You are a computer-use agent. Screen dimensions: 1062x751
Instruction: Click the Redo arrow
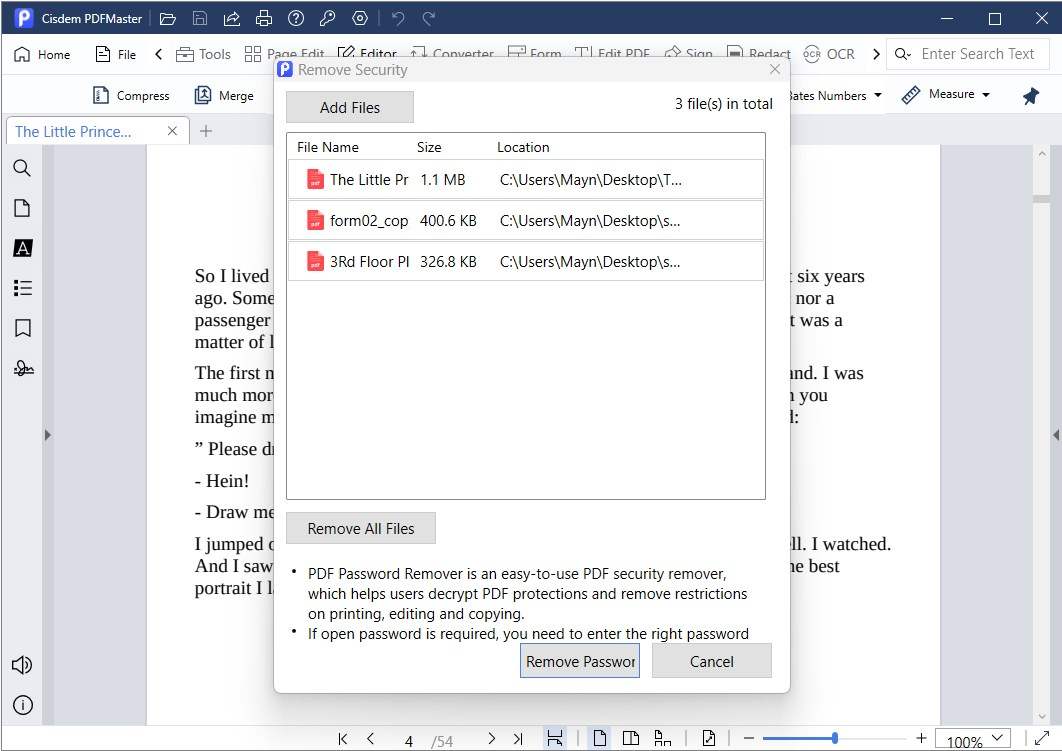tap(429, 18)
